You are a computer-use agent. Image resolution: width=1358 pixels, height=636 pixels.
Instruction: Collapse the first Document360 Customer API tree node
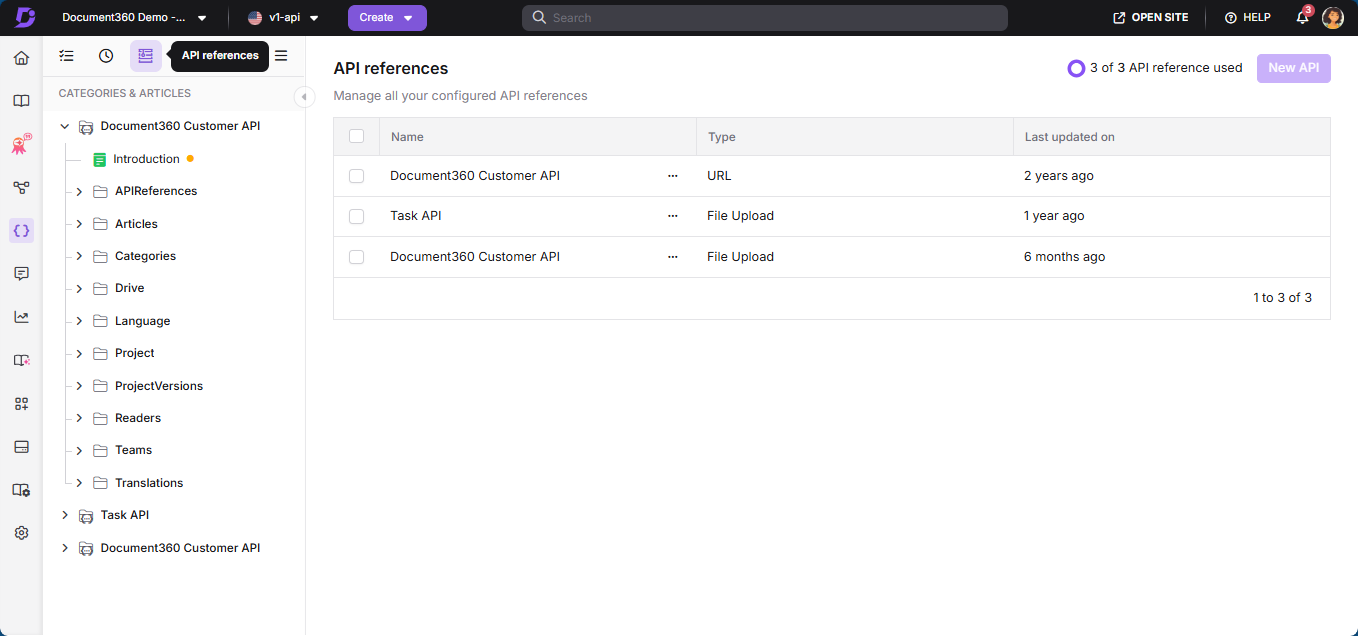coord(65,127)
